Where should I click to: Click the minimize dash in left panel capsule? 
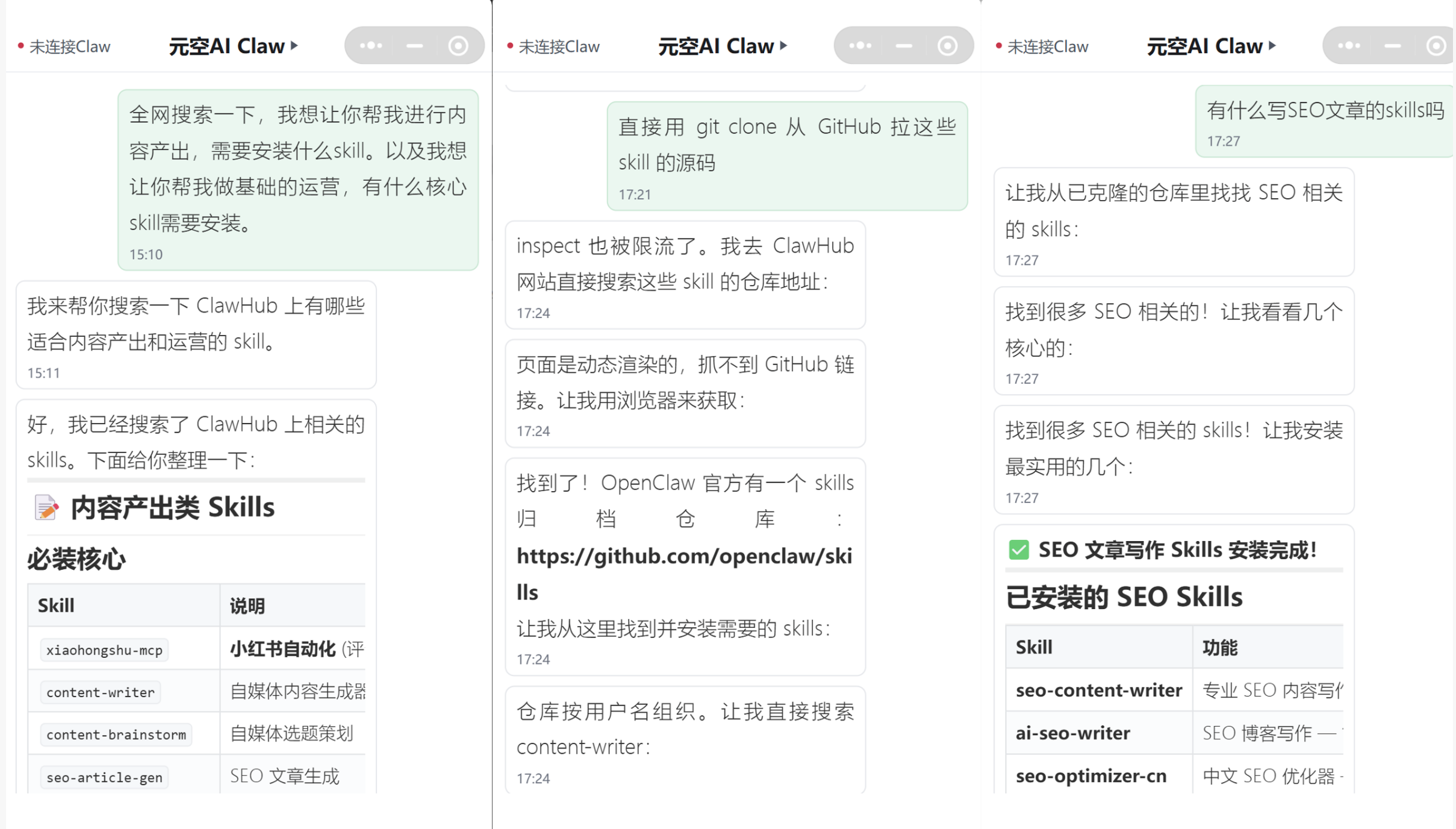414,46
